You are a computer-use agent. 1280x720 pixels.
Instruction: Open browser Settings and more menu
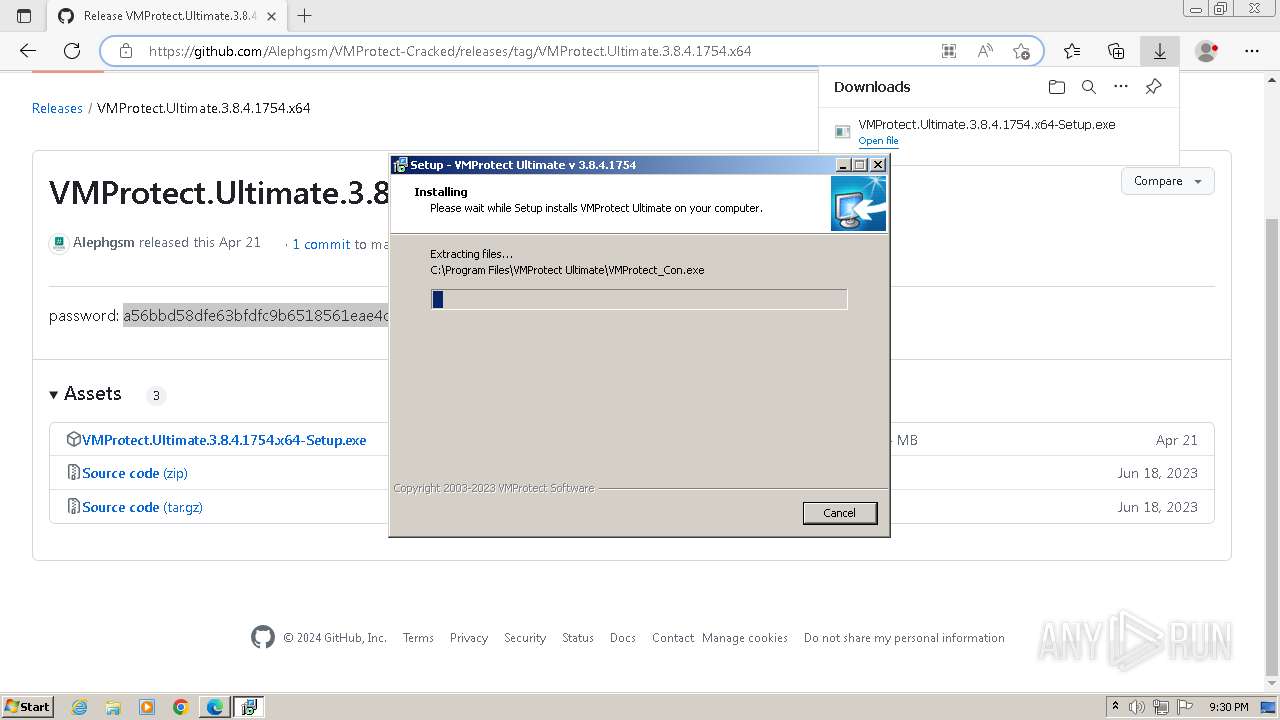pos(1252,51)
